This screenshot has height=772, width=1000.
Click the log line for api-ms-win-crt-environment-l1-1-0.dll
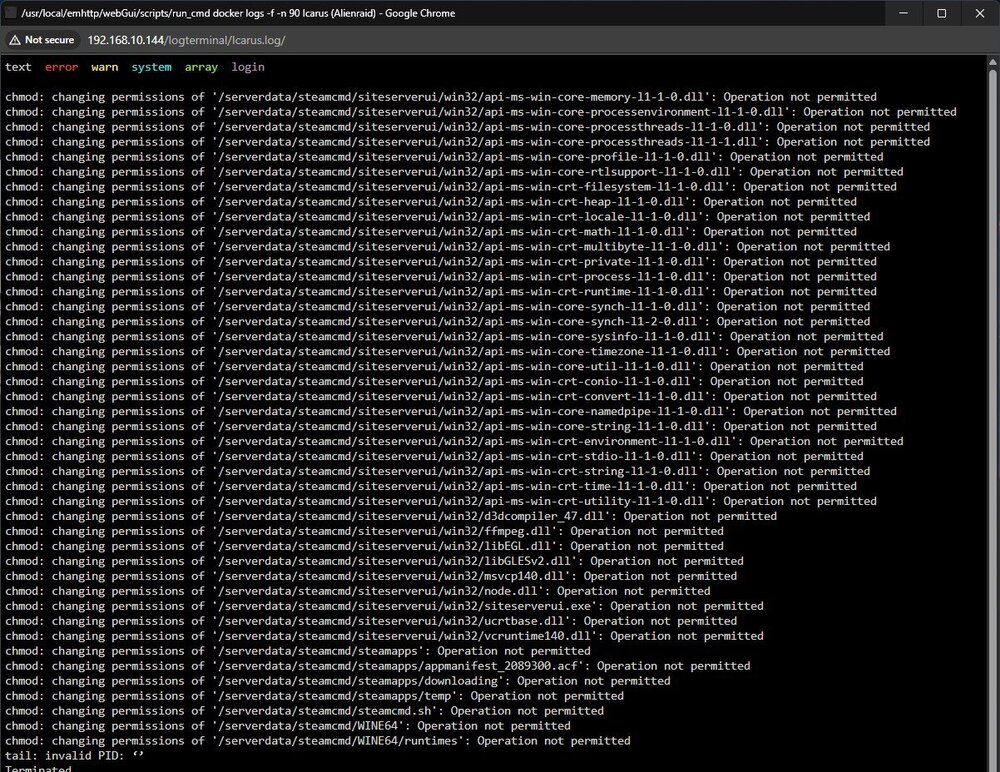tap(454, 442)
